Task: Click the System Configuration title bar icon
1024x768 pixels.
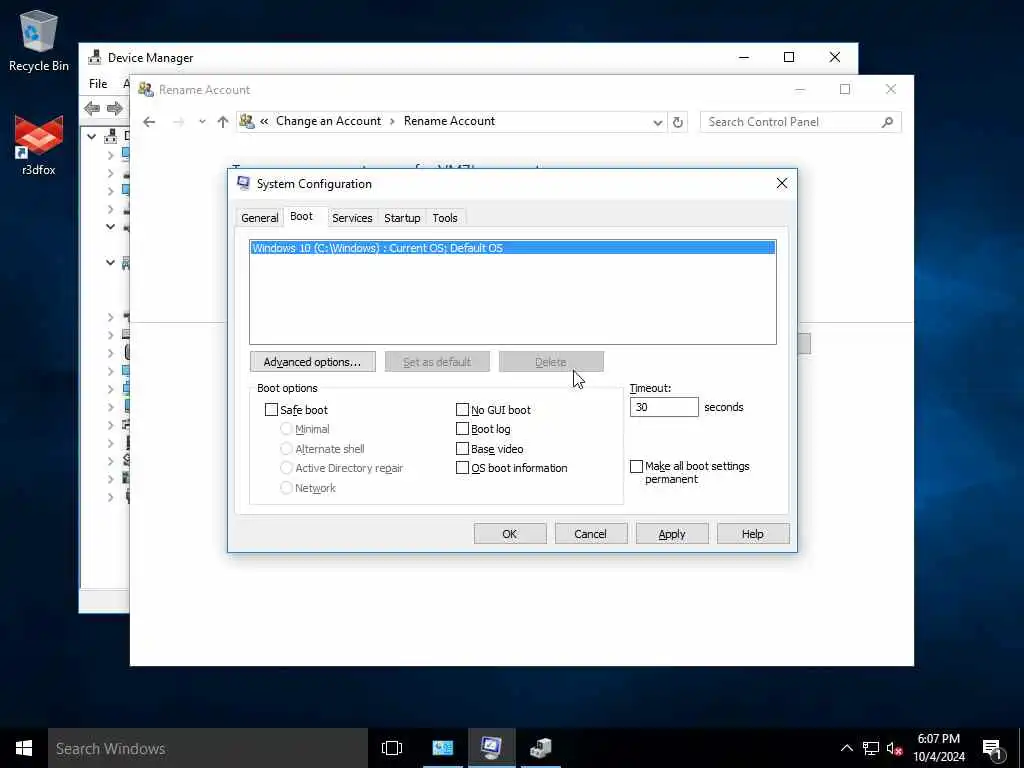Action: pos(244,184)
